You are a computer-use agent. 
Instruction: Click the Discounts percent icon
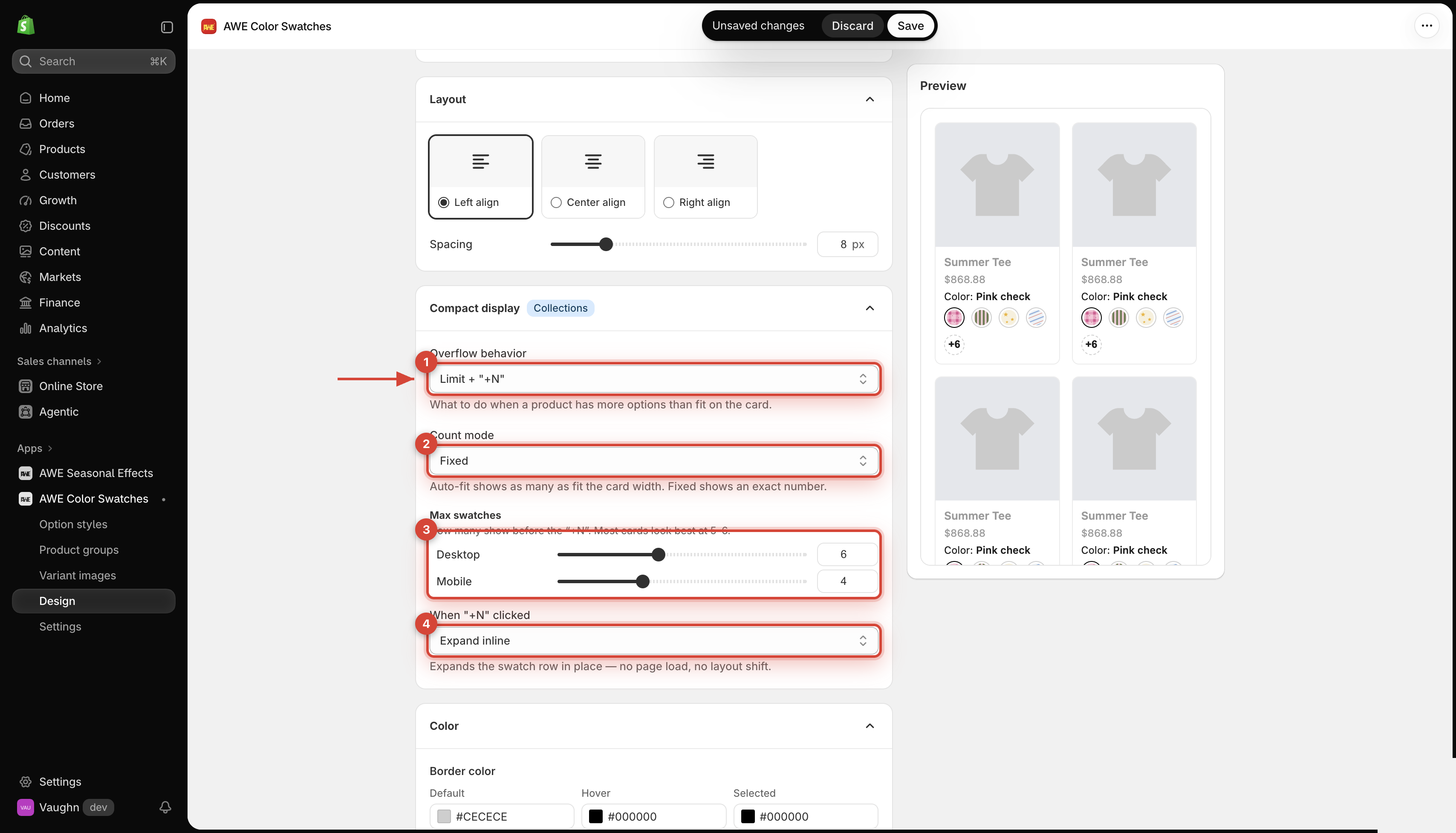click(x=25, y=226)
